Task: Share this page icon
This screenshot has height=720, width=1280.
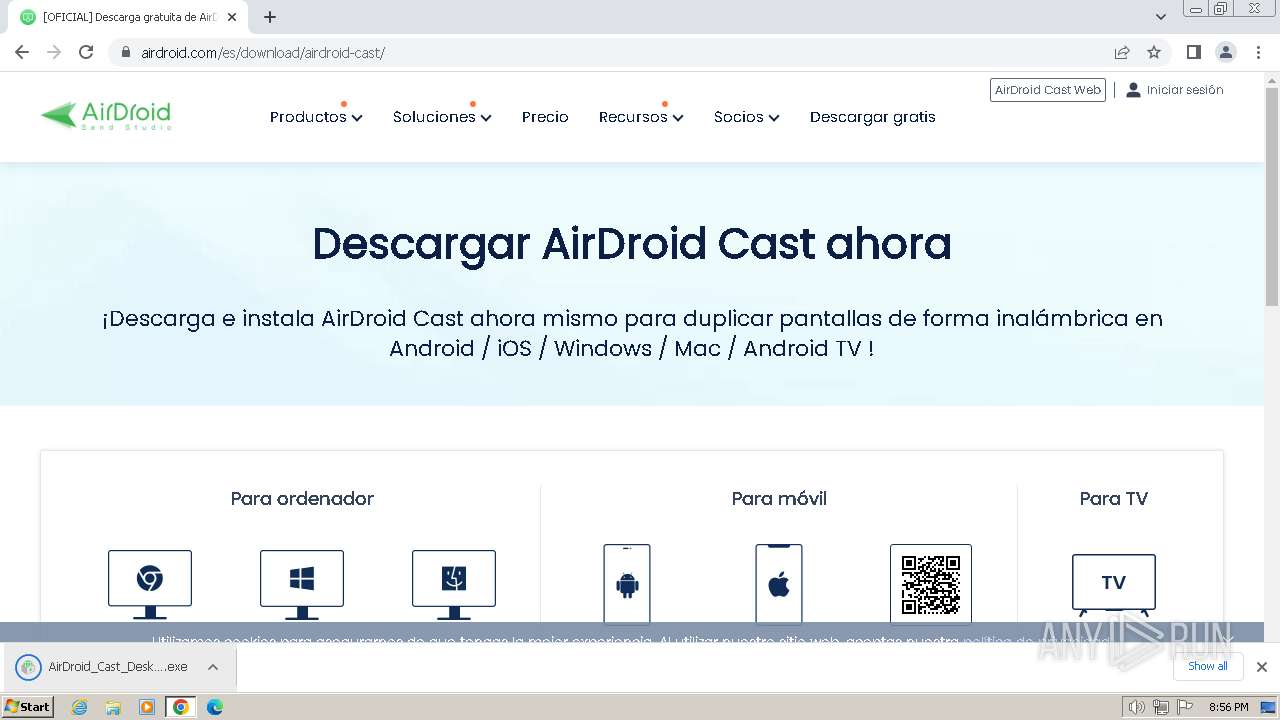Action: pos(1122,52)
